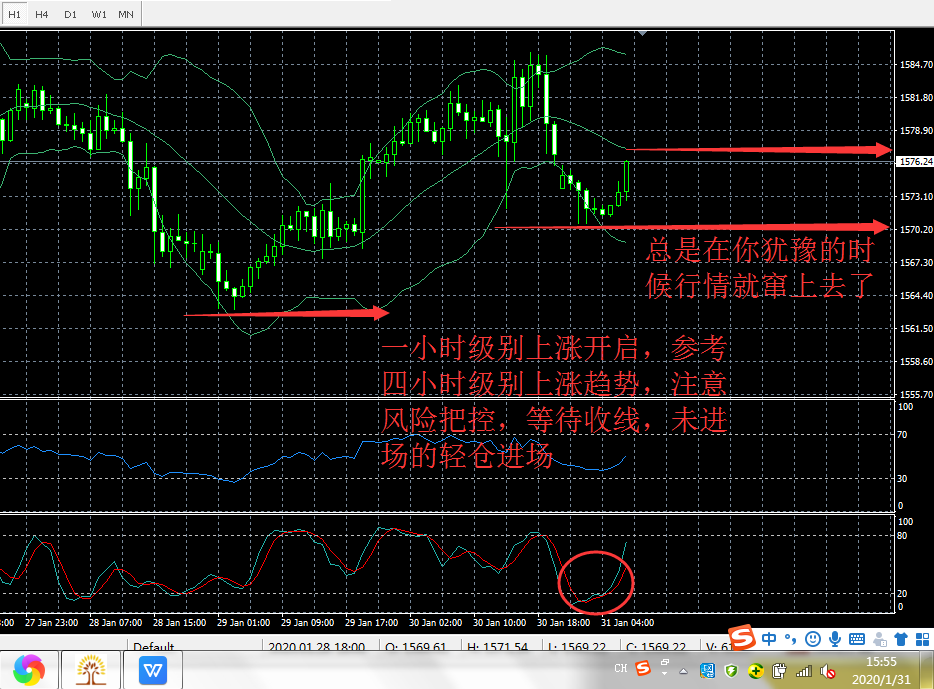Switch chart to H1 timeframe
Viewport: 934px width, 689px height.
coord(14,14)
